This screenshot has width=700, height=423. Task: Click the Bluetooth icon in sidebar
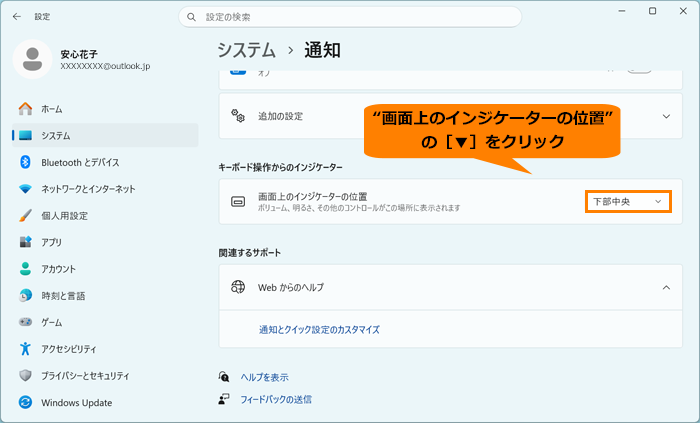pos(25,162)
